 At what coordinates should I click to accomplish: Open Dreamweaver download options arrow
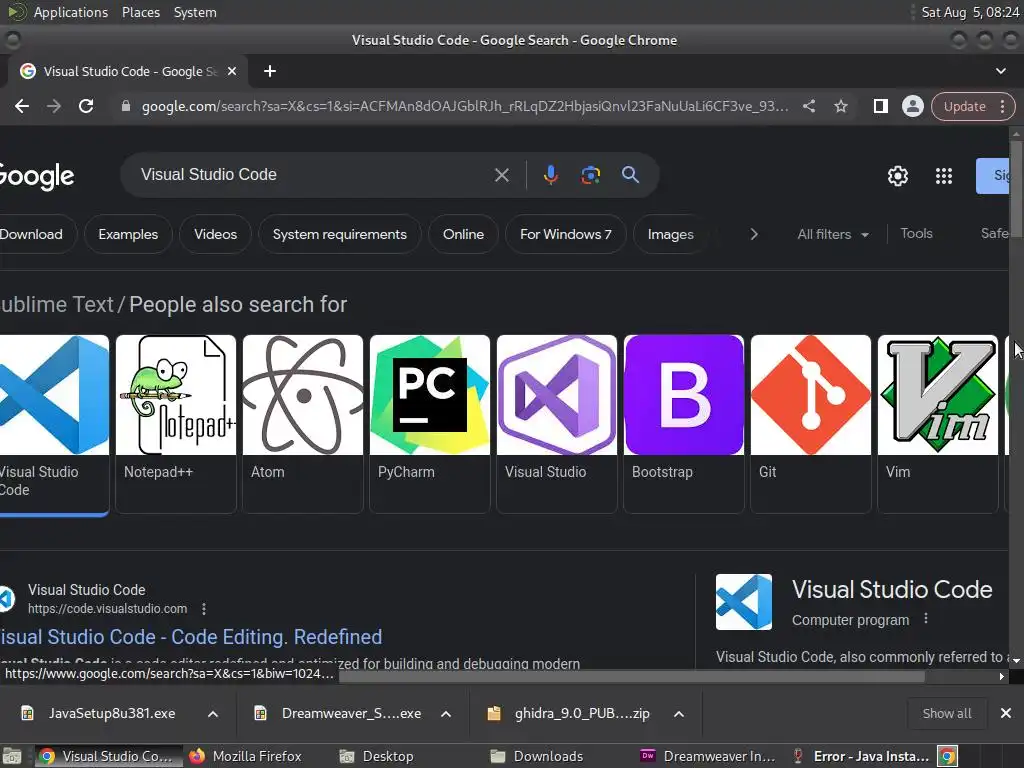pos(446,714)
